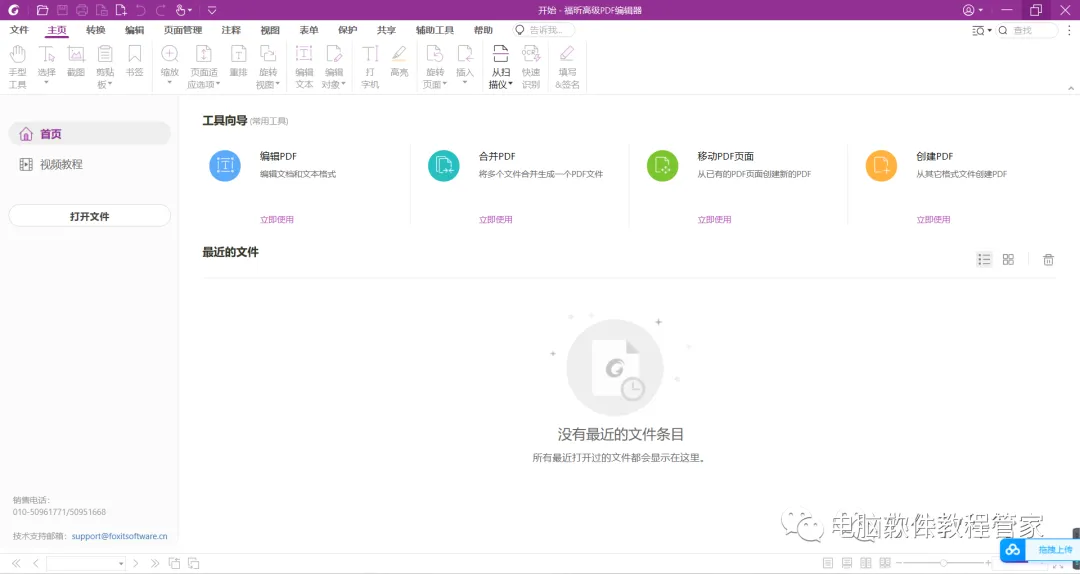Click the printer icon in title bar
Screen dimensions: 1080x574
click(82, 10)
